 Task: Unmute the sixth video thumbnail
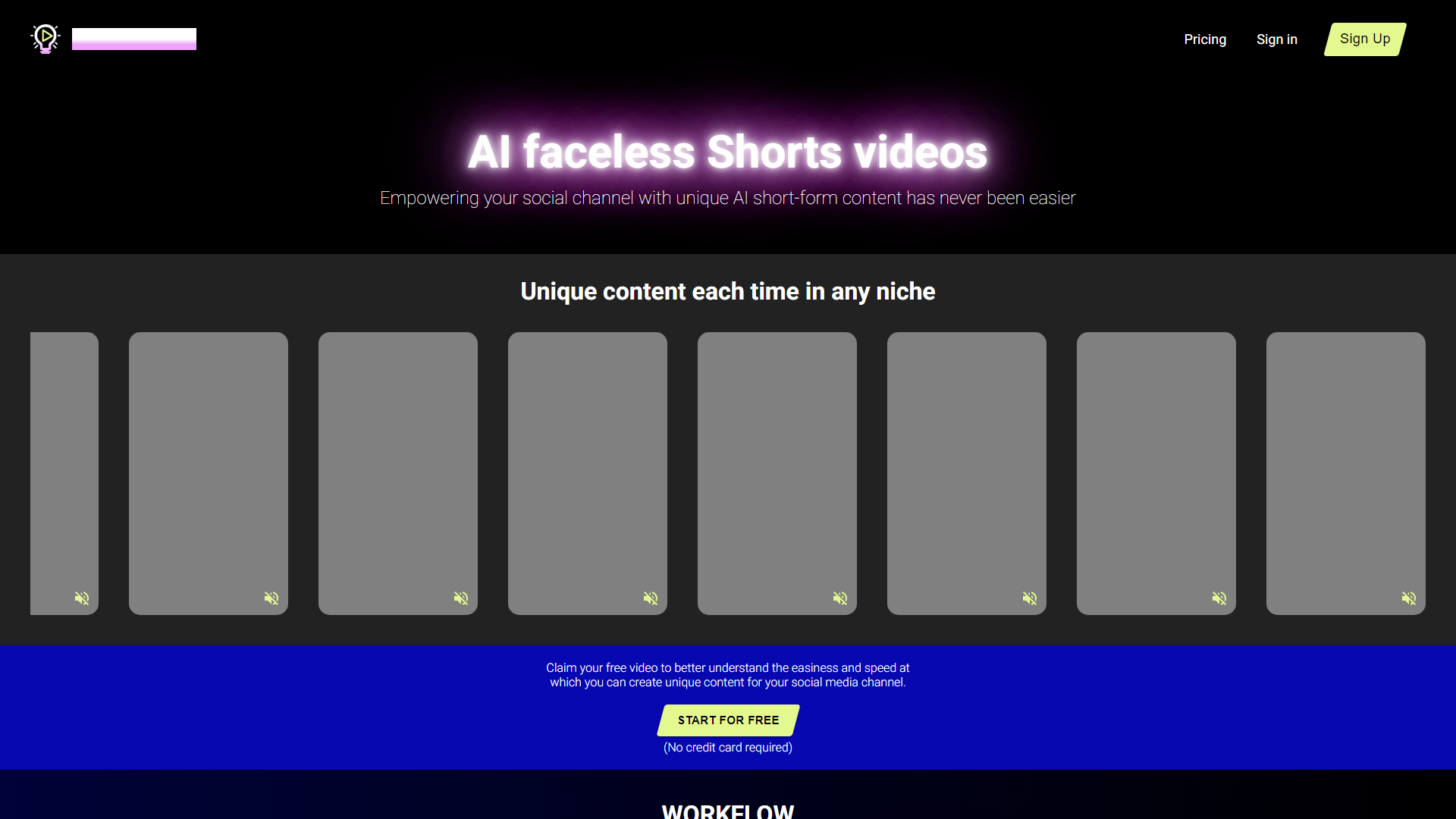point(1030,598)
